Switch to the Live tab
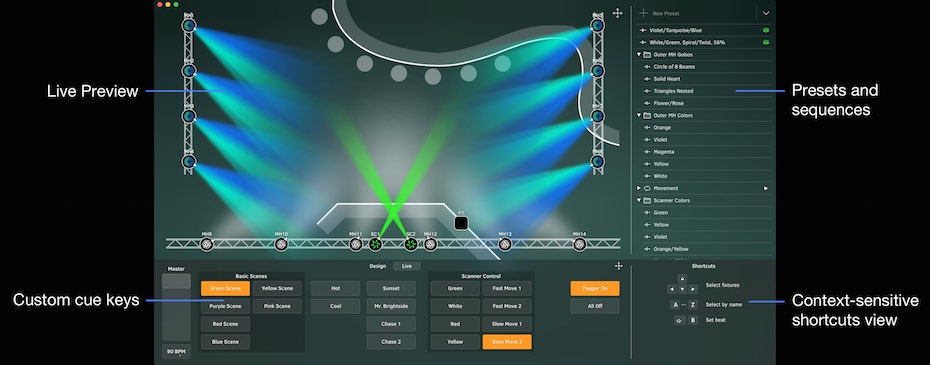This screenshot has width=930, height=365. [407, 266]
